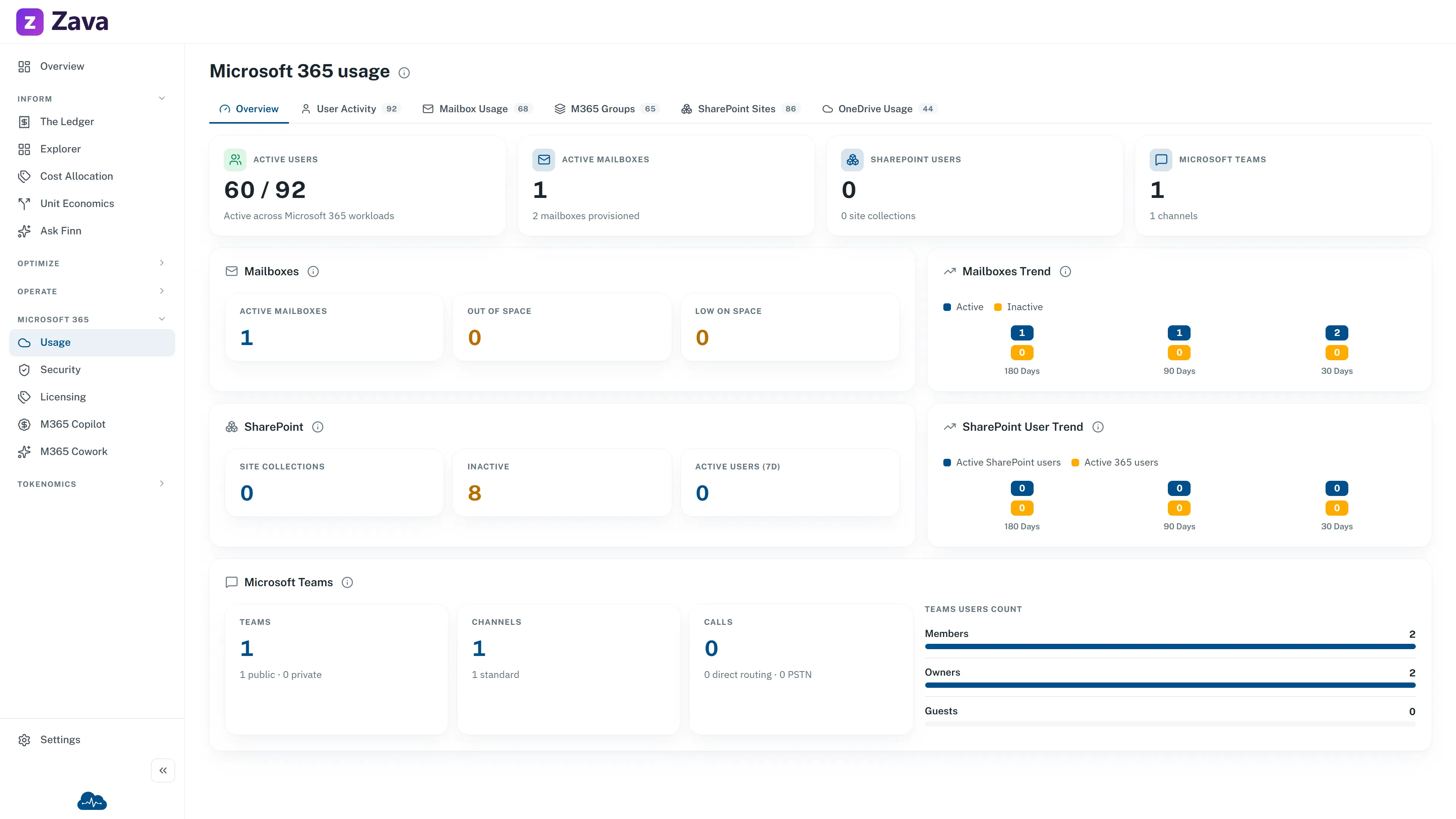The width and height of the screenshot is (1456, 819).
Task: Open M365 Cowork page
Action: (x=92, y=452)
